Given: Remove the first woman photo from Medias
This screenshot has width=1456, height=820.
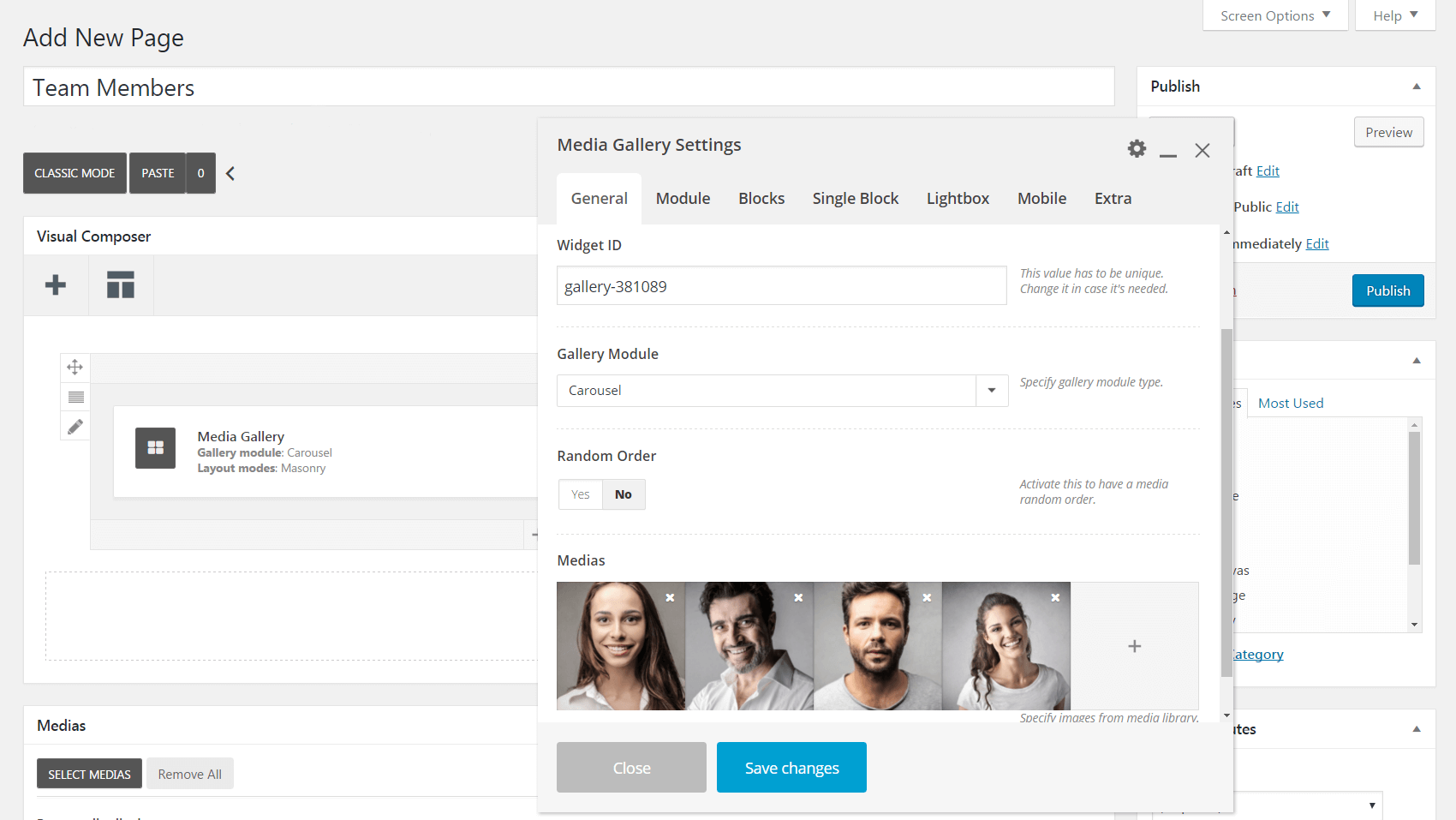Looking at the screenshot, I should 670,597.
